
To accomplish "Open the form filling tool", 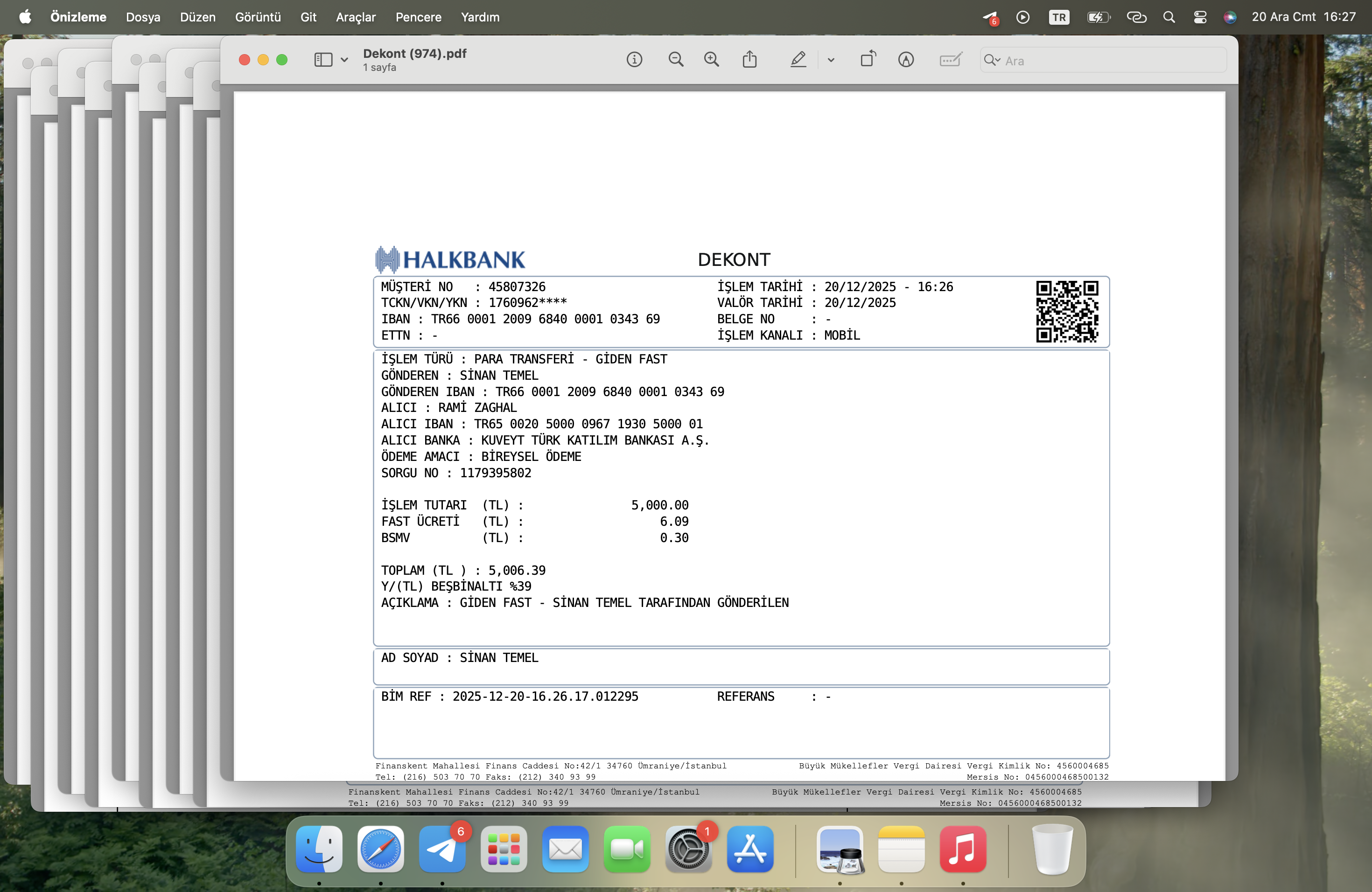I will [x=951, y=59].
